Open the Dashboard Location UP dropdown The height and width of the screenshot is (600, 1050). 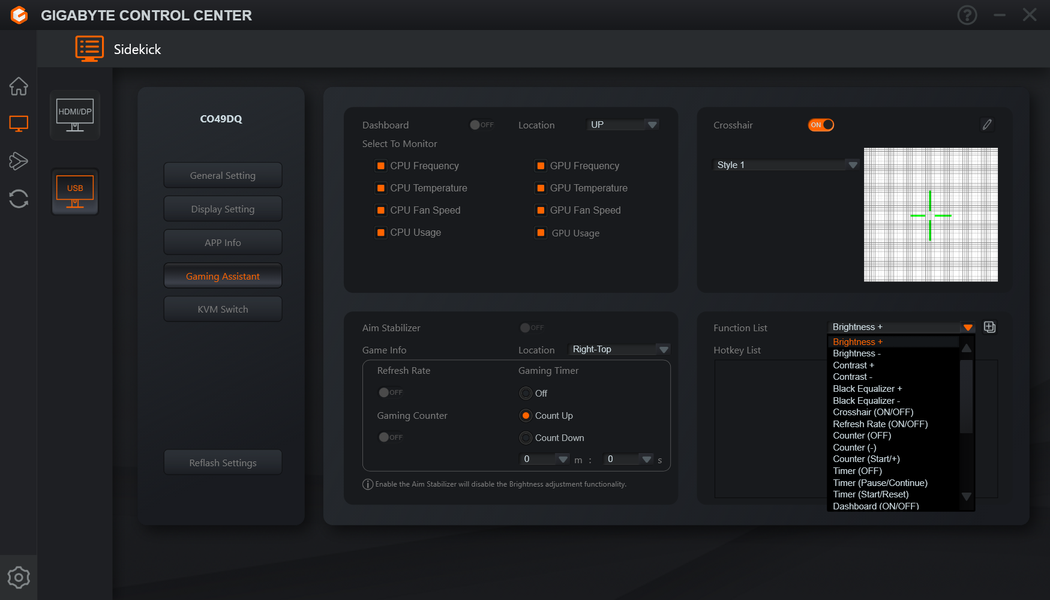click(x=623, y=125)
